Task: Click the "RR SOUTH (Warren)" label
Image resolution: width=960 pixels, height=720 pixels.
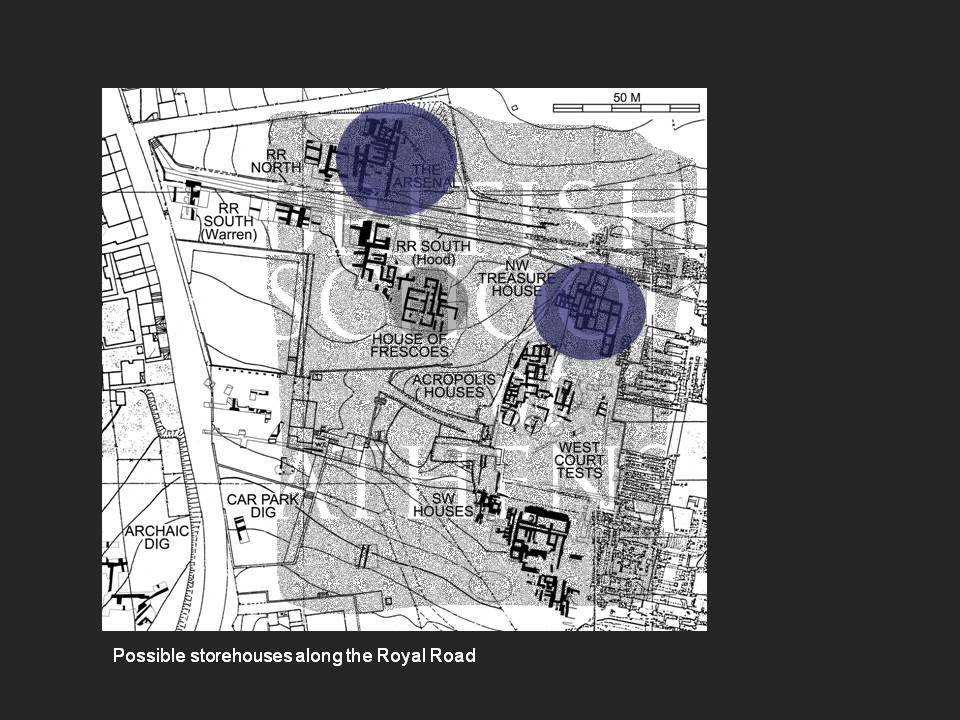Action: coord(230,221)
